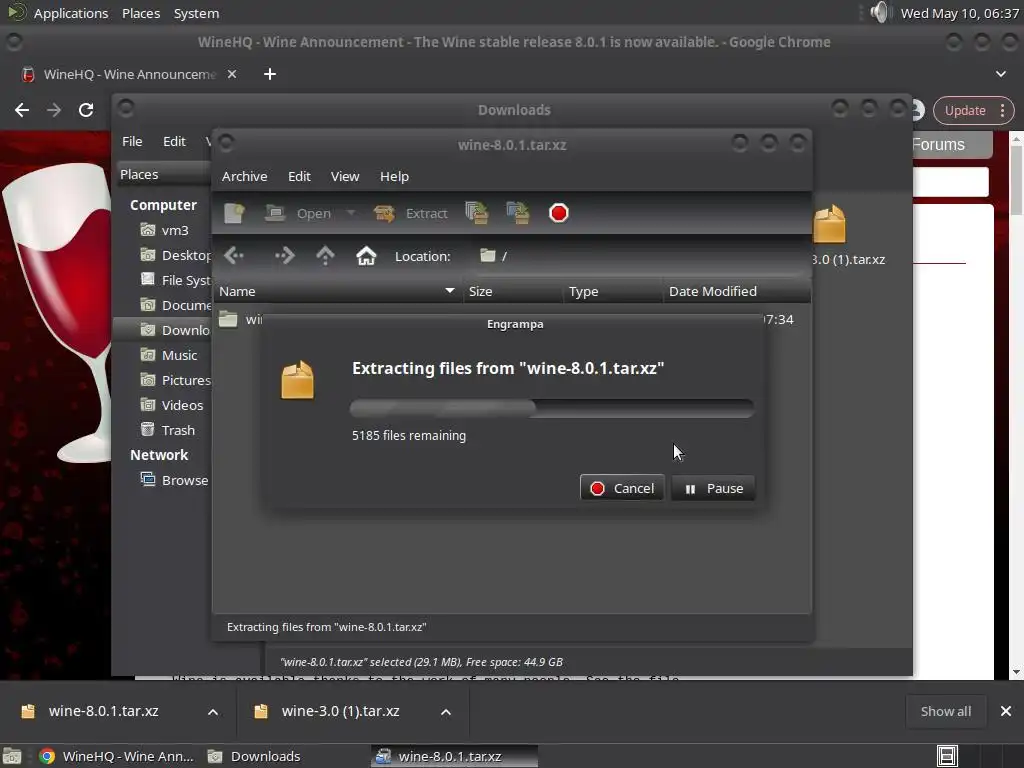This screenshot has width=1024, height=768.
Task: Open Edit menu in Downloads window
Action: (174, 141)
